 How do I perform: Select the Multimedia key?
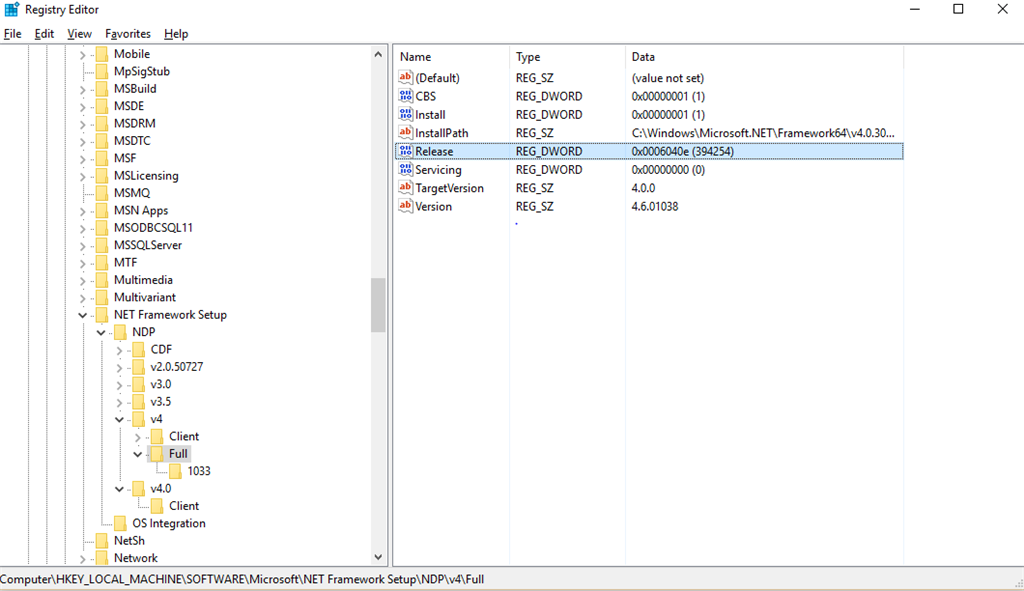[143, 280]
